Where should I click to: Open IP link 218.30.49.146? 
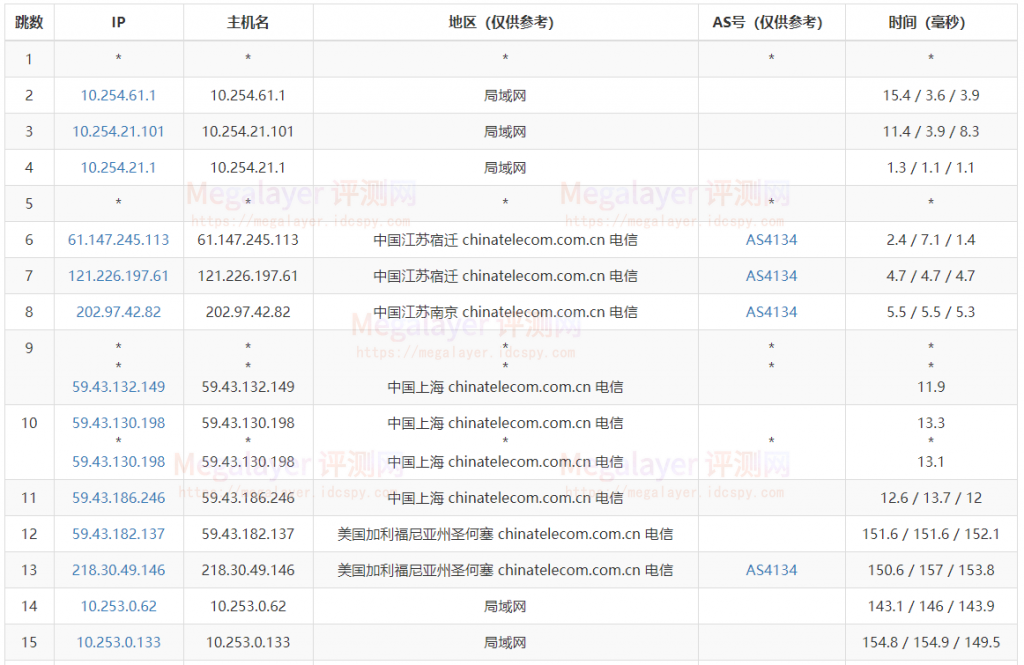coord(118,570)
